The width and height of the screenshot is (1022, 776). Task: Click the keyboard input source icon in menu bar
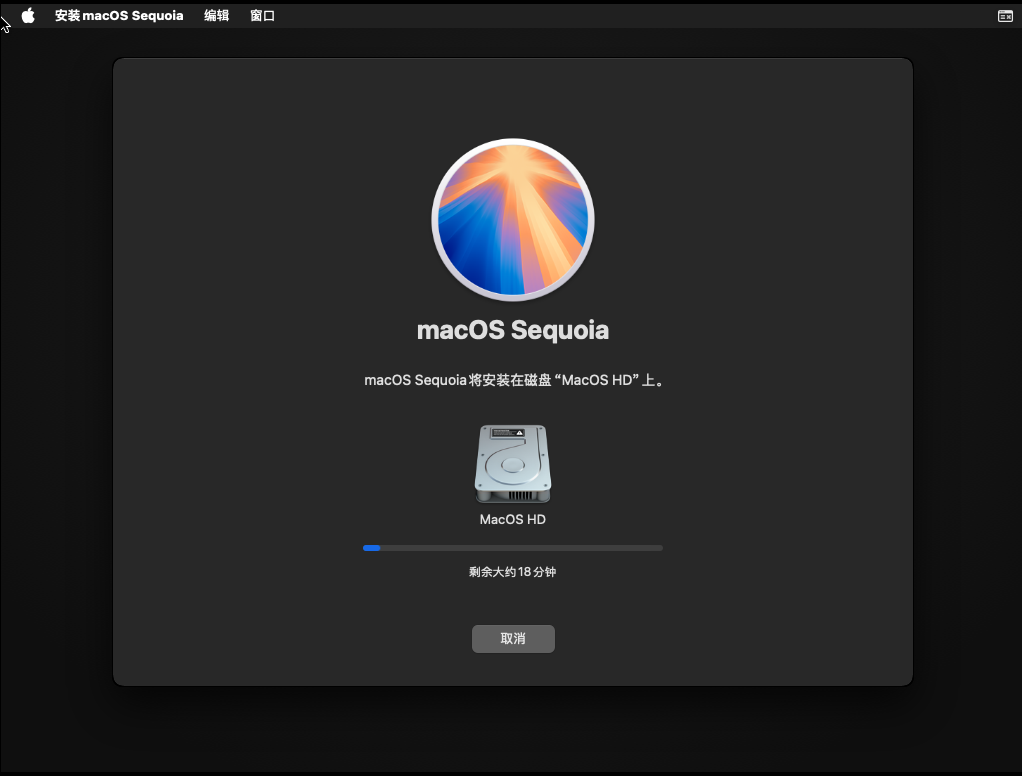(x=1005, y=16)
